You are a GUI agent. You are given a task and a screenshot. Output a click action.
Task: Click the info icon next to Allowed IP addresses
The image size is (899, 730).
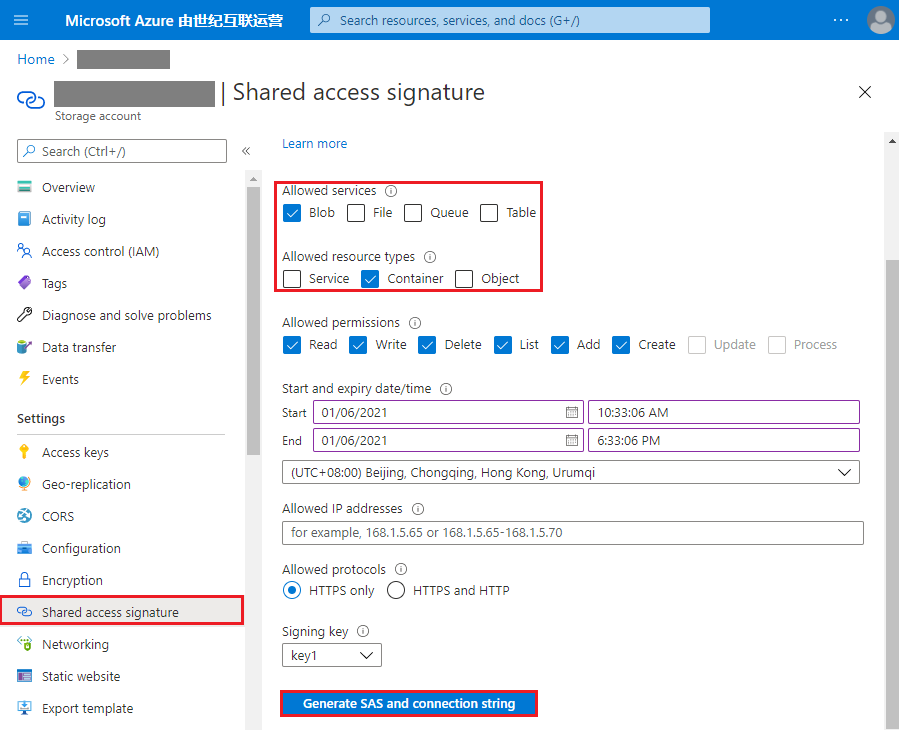coord(418,509)
